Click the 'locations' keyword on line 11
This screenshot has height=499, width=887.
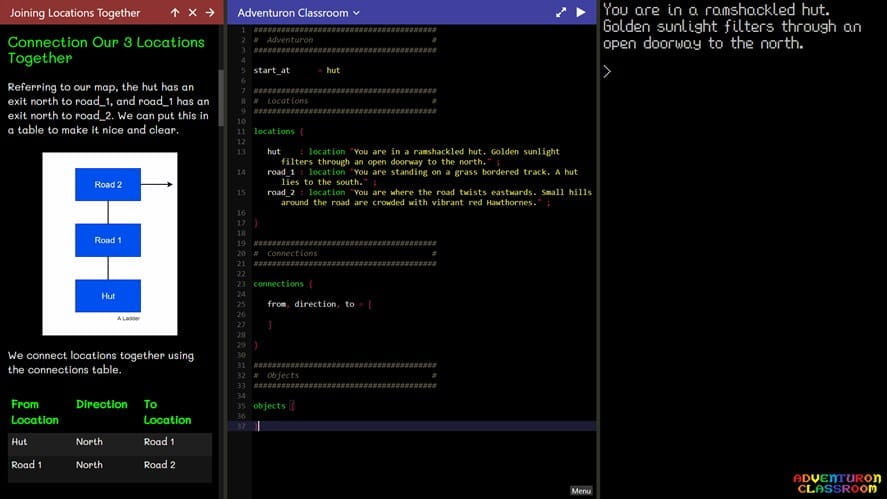pos(273,131)
